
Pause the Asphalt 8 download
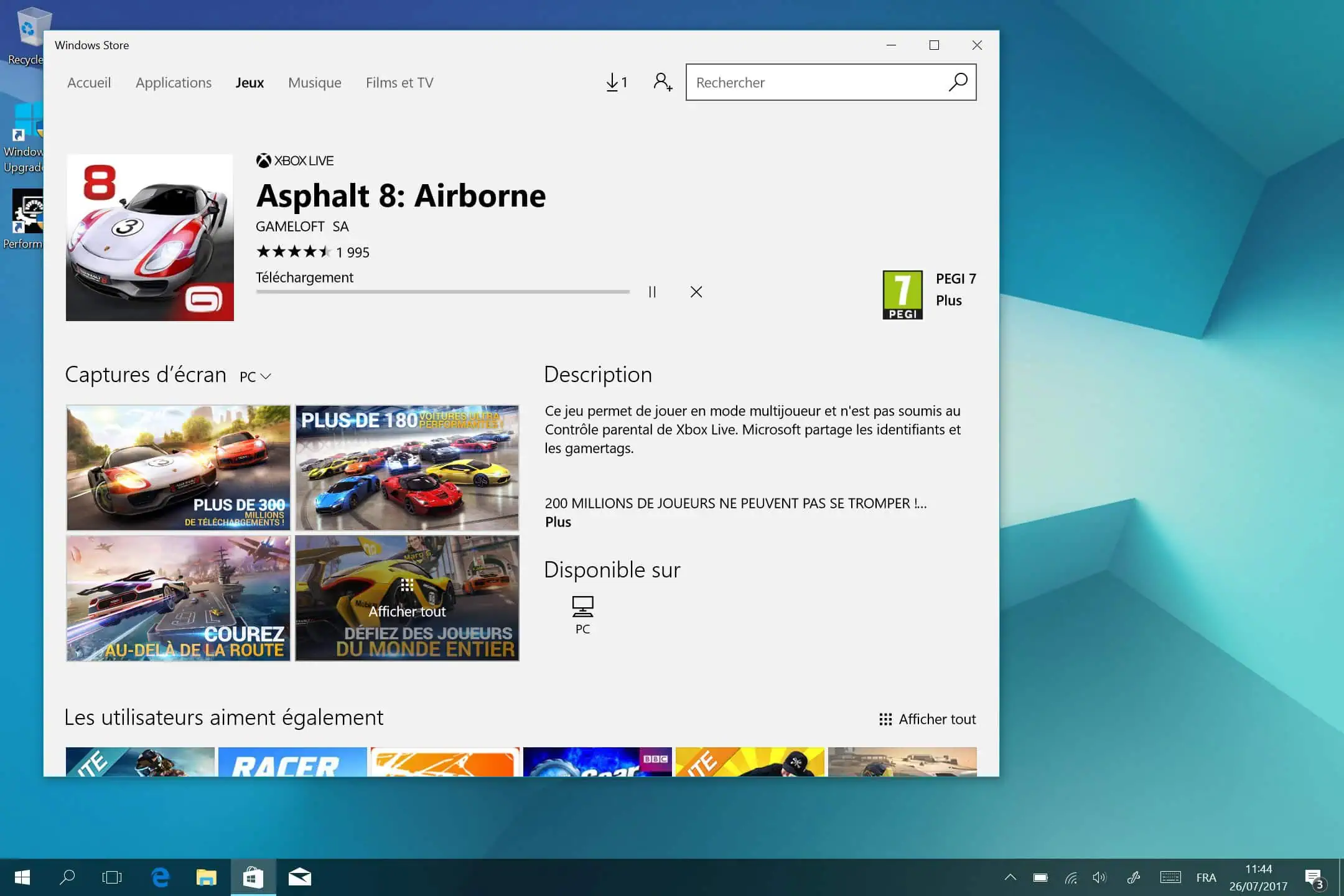(x=652, y=292)
